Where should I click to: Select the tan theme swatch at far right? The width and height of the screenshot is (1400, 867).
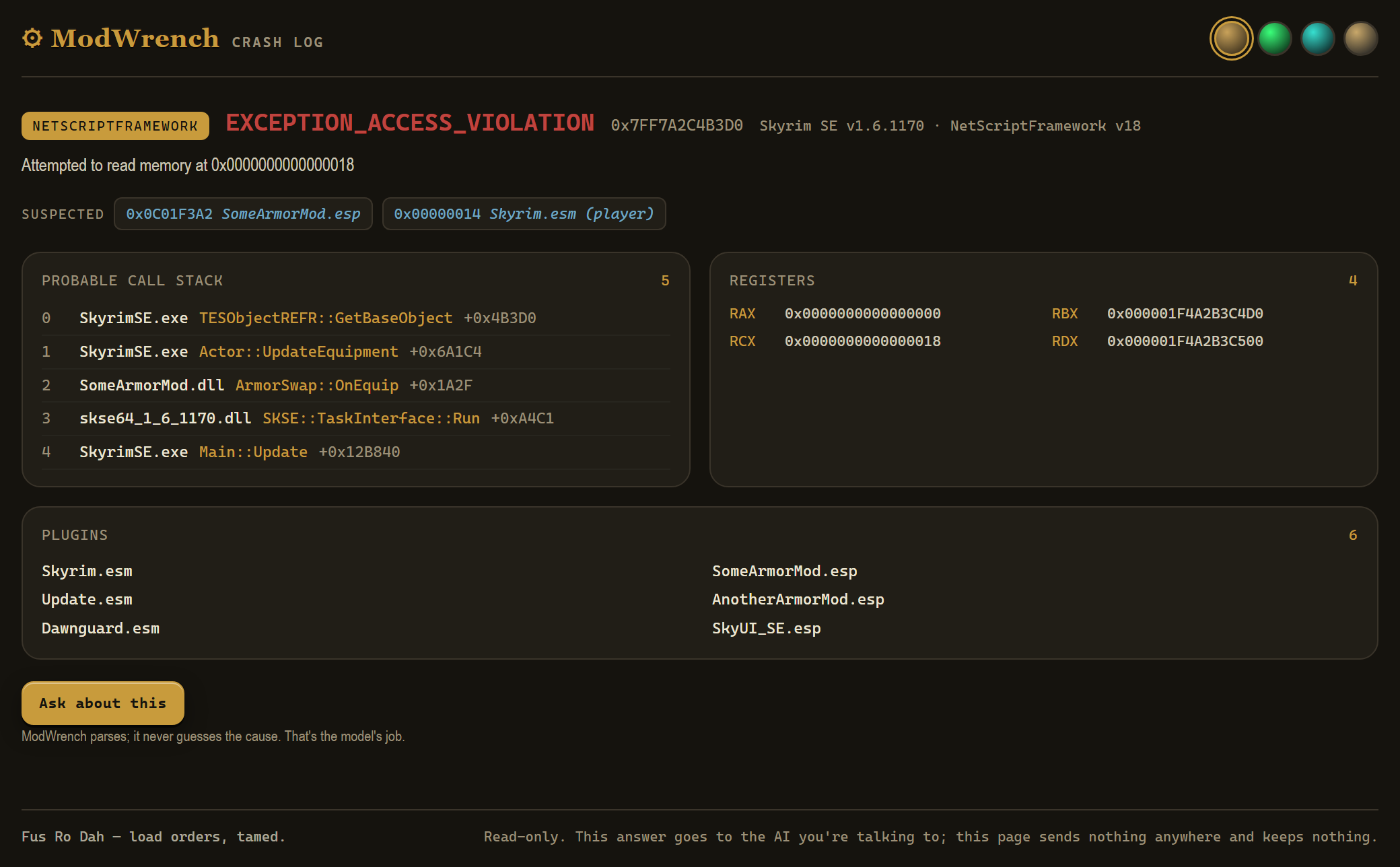pyautogui.click(x=1361, y=38)
